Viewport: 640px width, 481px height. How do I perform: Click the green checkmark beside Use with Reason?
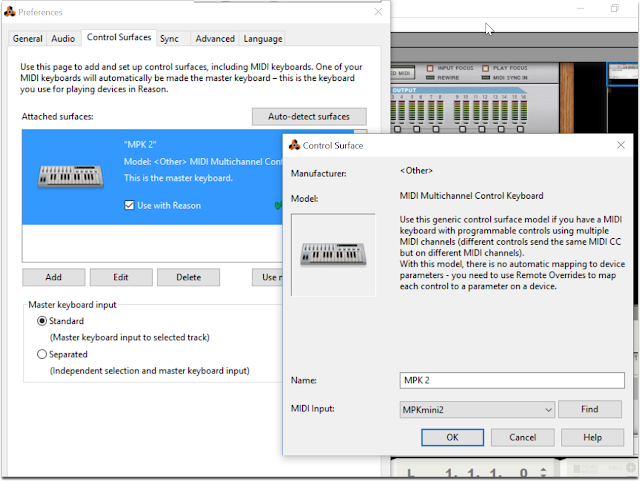278,205
